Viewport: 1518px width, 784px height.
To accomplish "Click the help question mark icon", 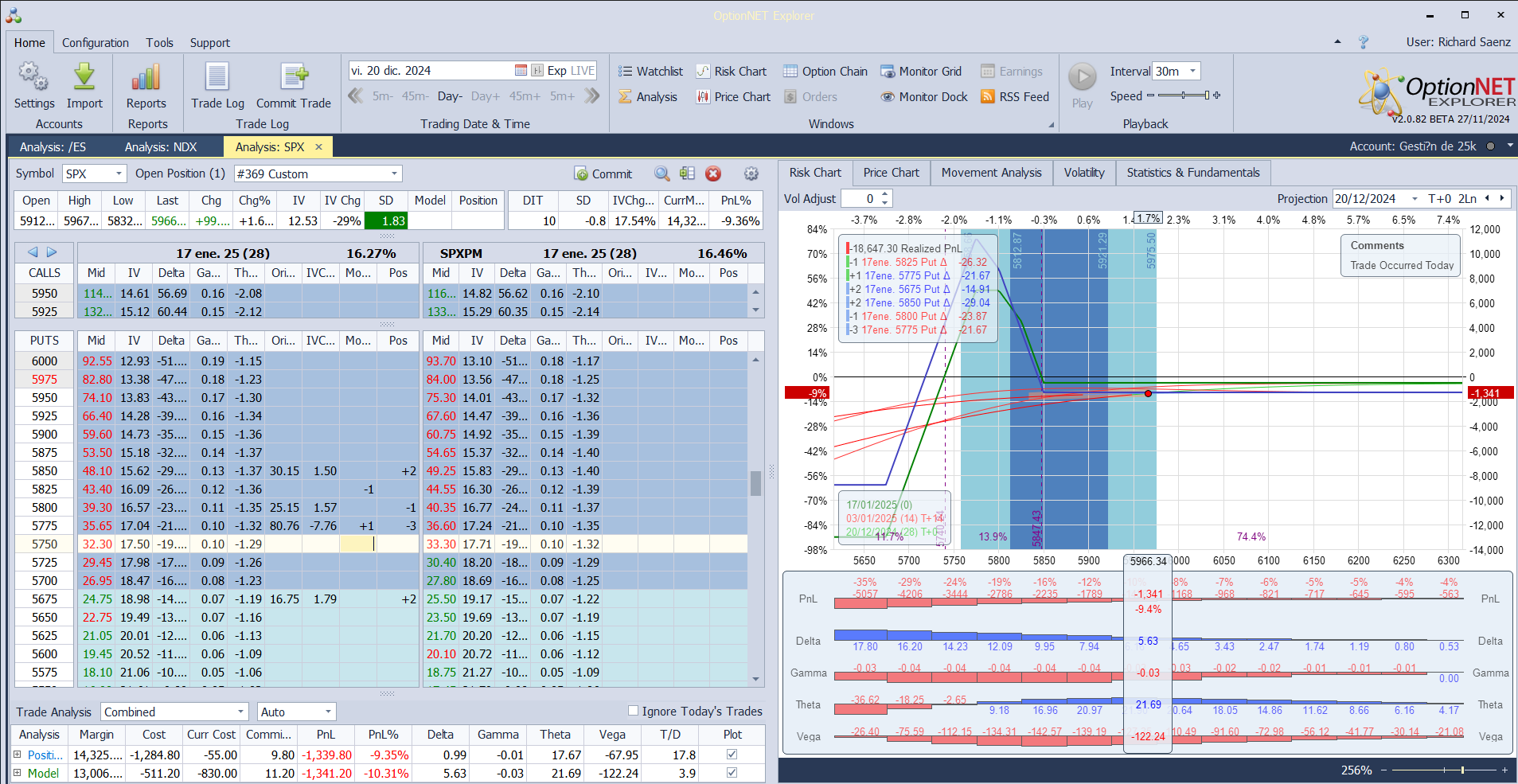I will click(1364, 42).
